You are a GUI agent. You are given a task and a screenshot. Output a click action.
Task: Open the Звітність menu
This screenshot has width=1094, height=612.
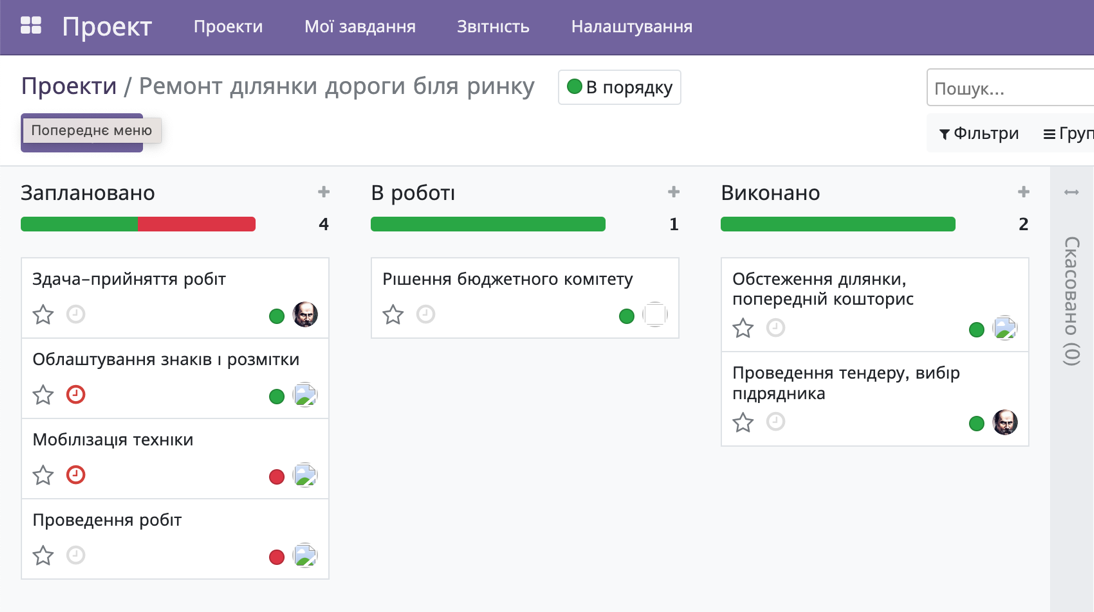492,27
